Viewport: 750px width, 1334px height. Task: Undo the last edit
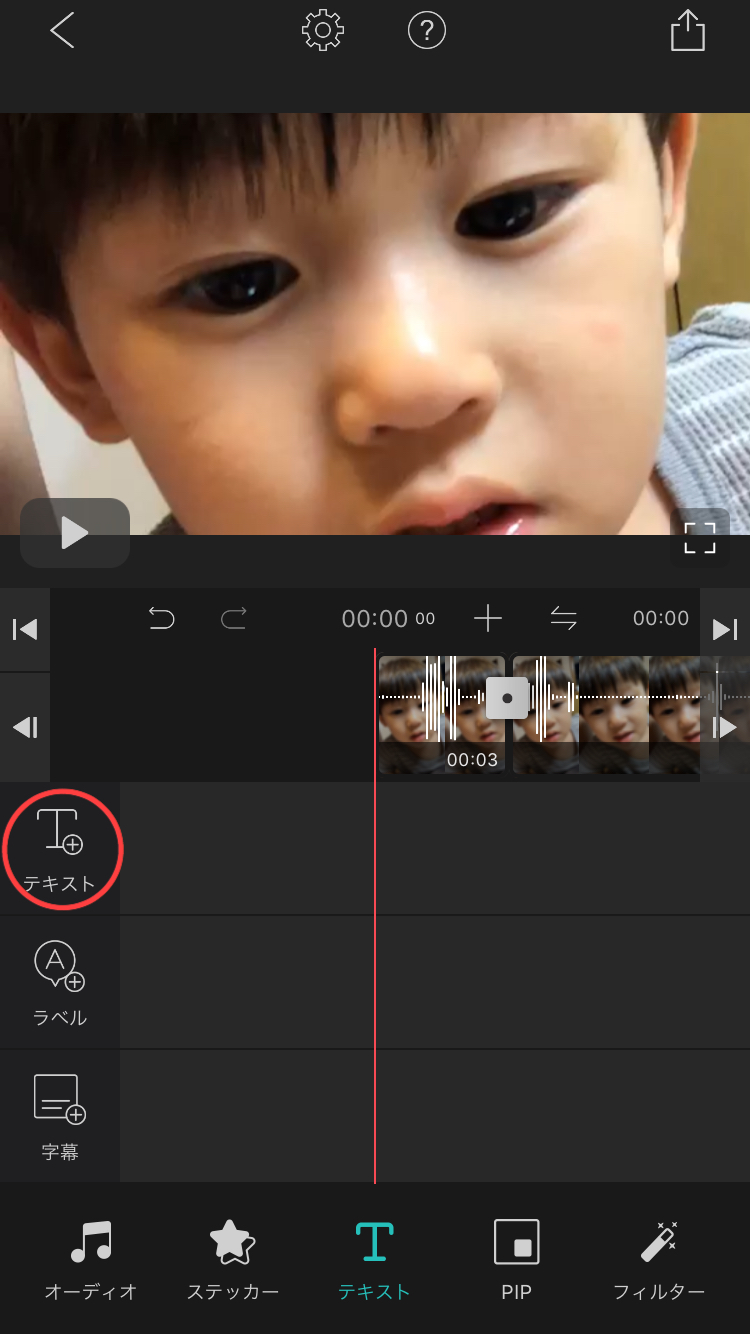tap(161, 619)
